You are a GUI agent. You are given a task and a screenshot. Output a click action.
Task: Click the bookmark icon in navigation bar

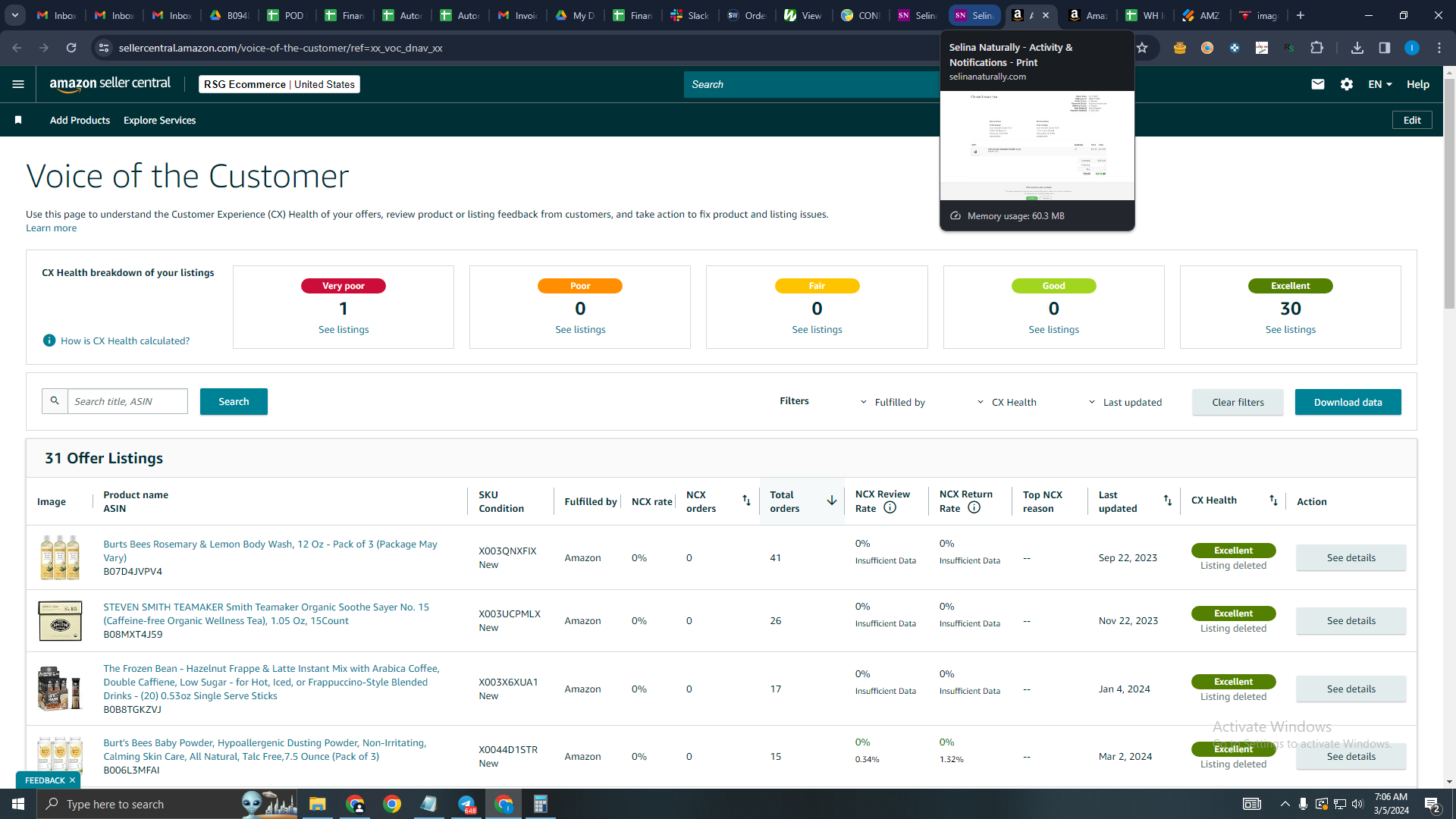click(x=18, y=120)
